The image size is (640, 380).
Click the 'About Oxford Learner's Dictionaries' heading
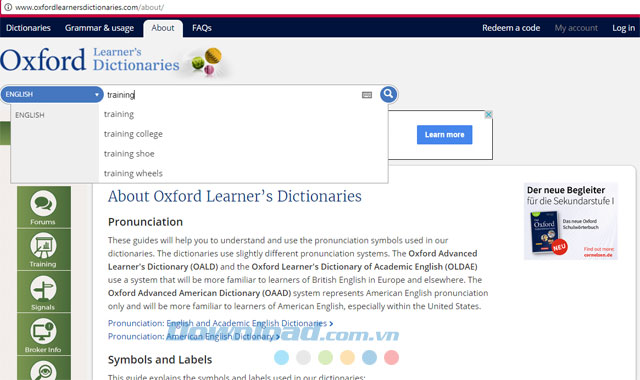click(235, 196)
